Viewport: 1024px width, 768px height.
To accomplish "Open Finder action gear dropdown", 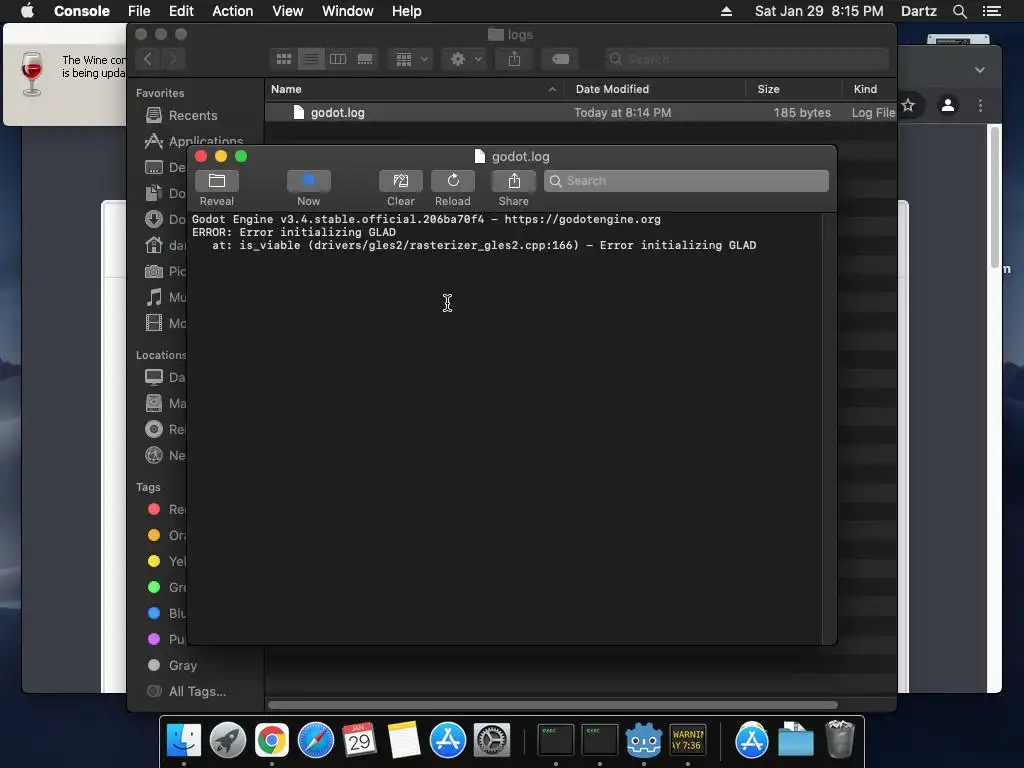I will pos(464,59).
